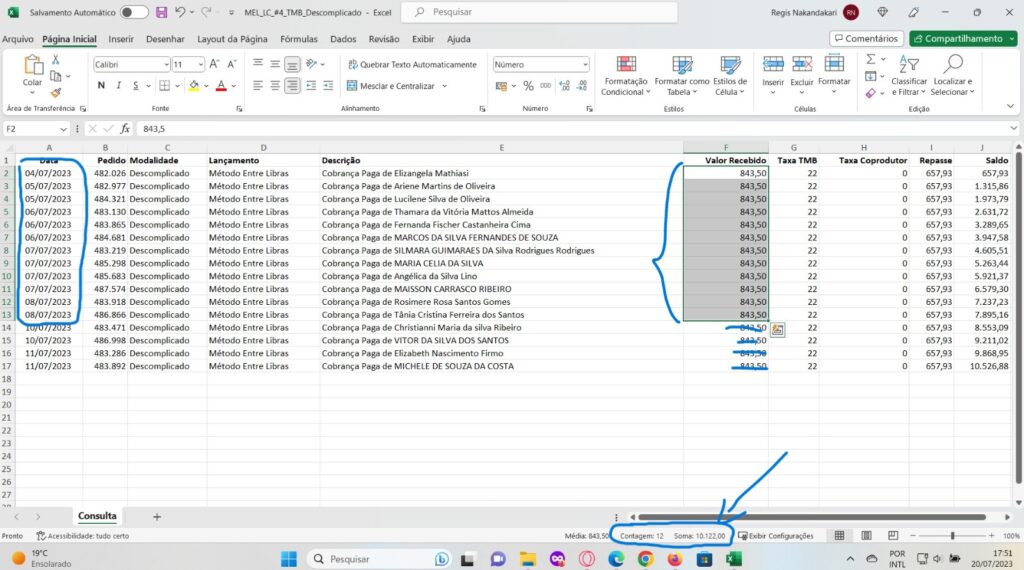Click increase decimal places icon
1024x570 pixels.
[x=564, y=86]
